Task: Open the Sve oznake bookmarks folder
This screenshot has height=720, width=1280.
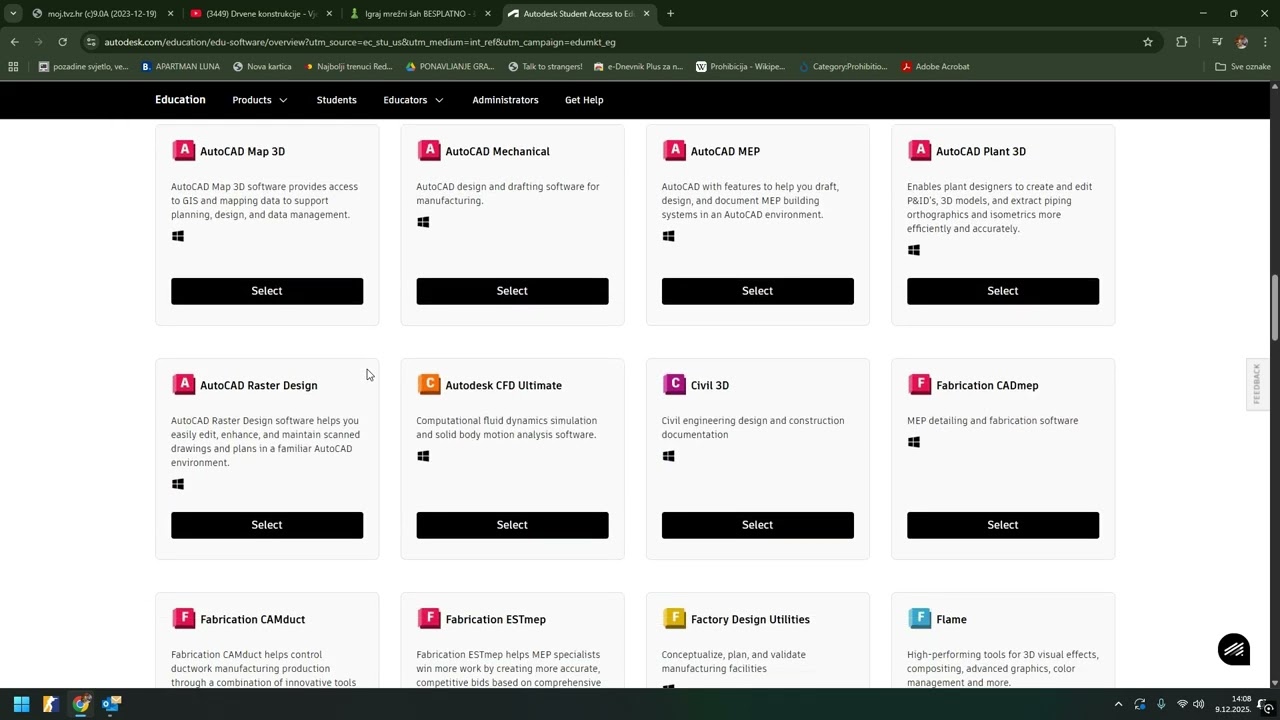Action: click(x=1243, y=67)
